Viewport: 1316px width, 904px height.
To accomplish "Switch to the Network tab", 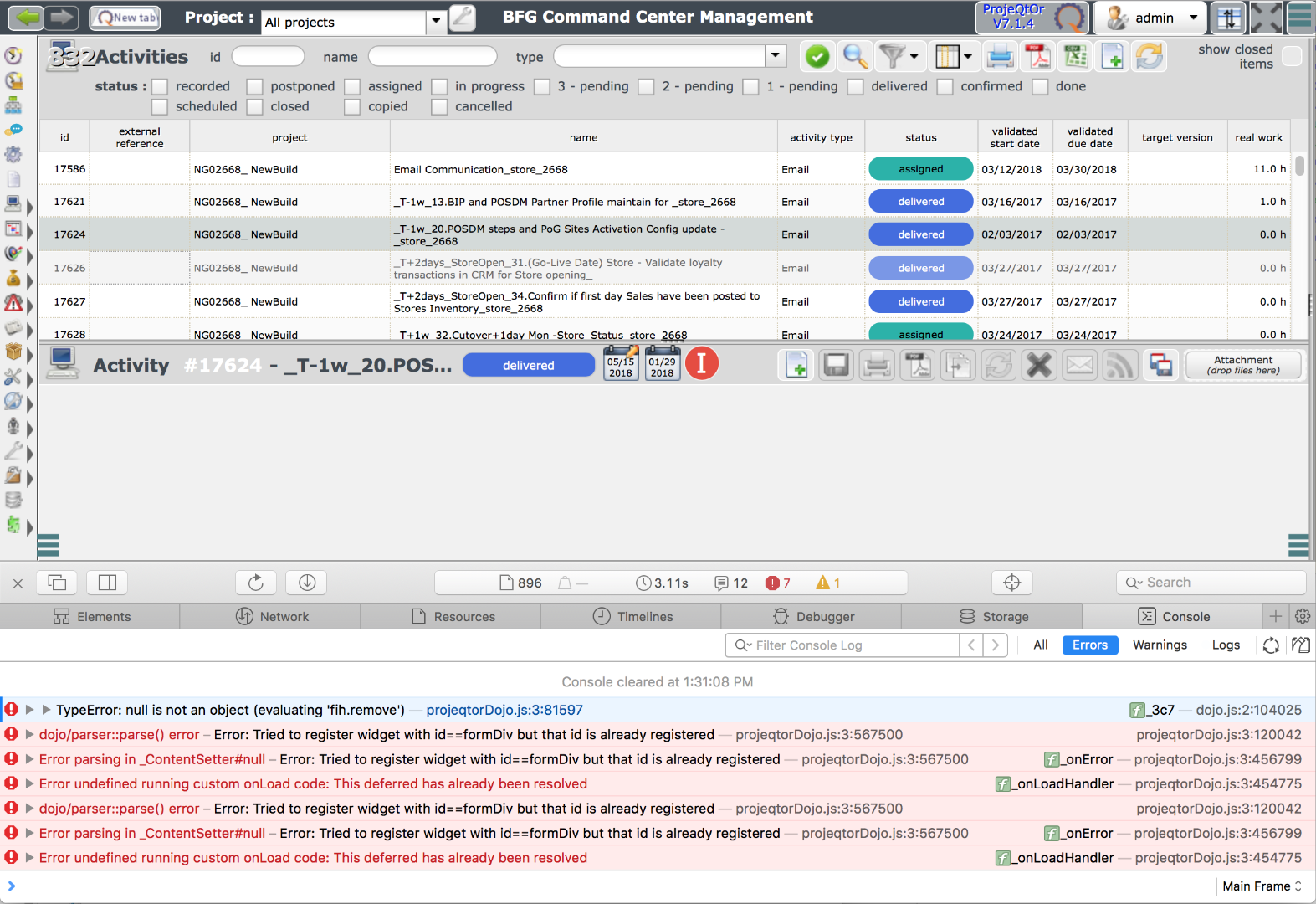I will click(x=271, y=617).
